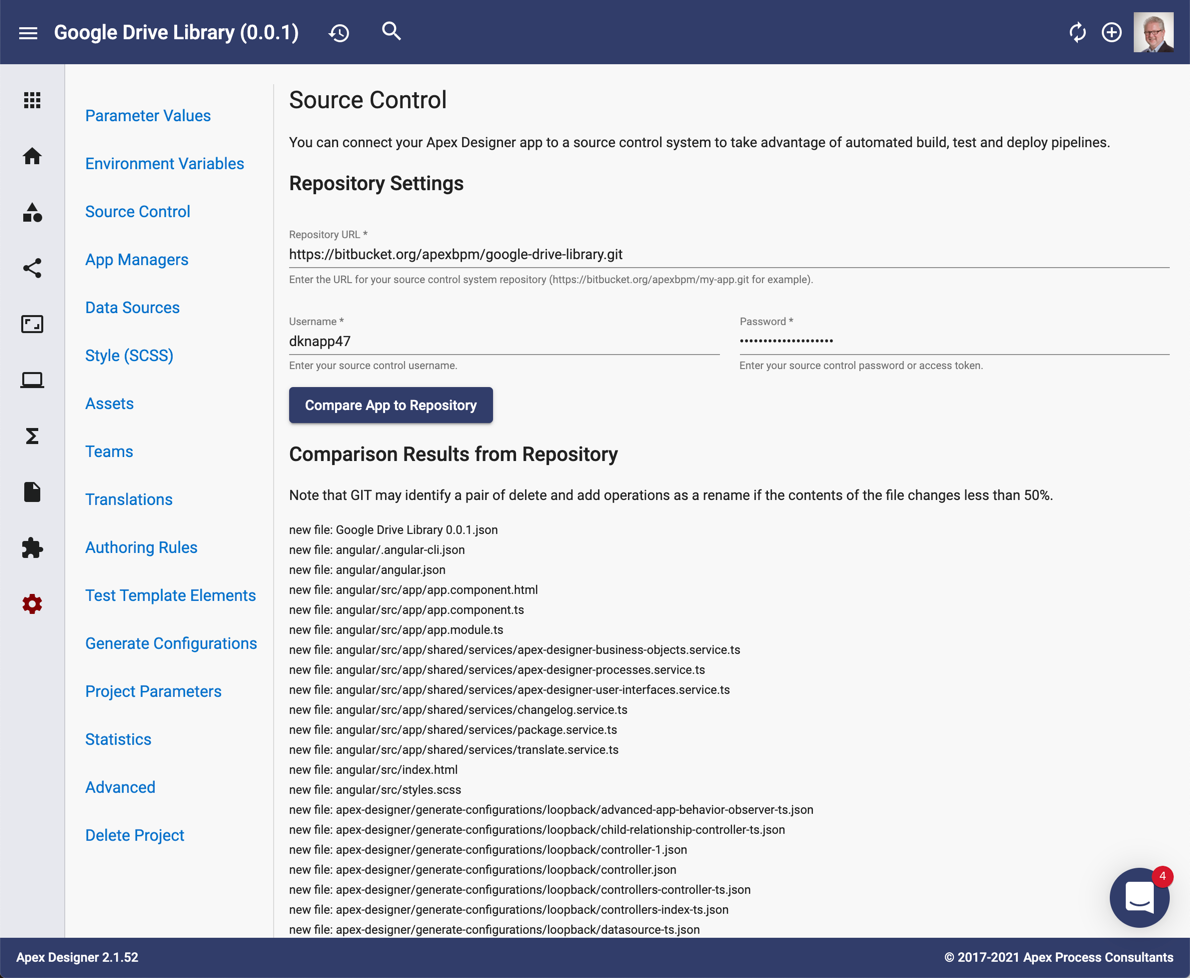Open Test Template Elements page
The height and width of the screenshot is (978, 1190).
click(x=171, y=596)
